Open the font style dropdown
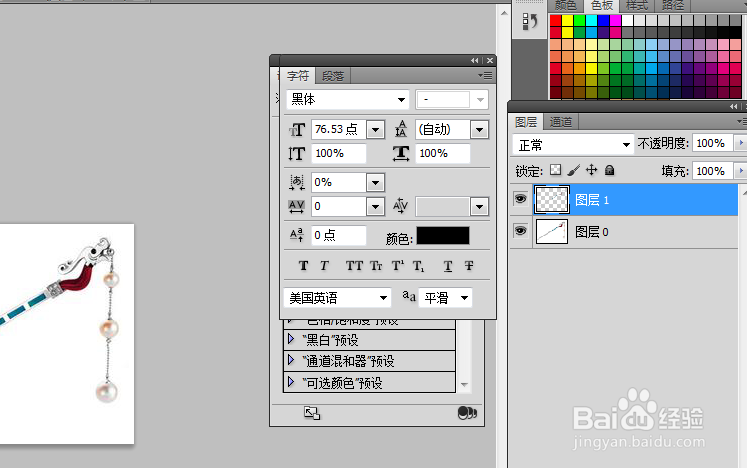Image resolution: width=747 pixels, height=468 pixels. [480, 100]
